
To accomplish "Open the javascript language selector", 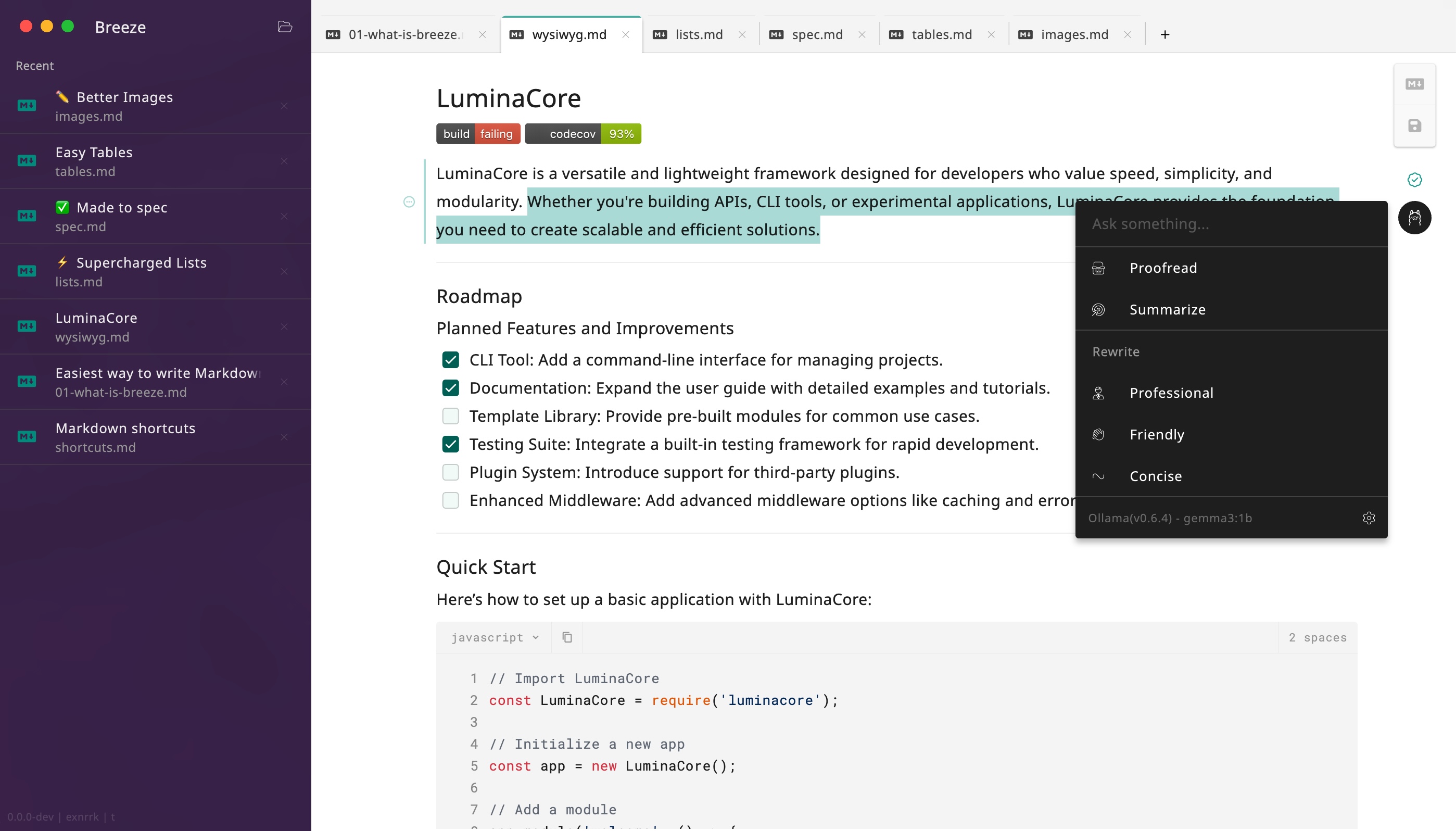I will point(493,637).
